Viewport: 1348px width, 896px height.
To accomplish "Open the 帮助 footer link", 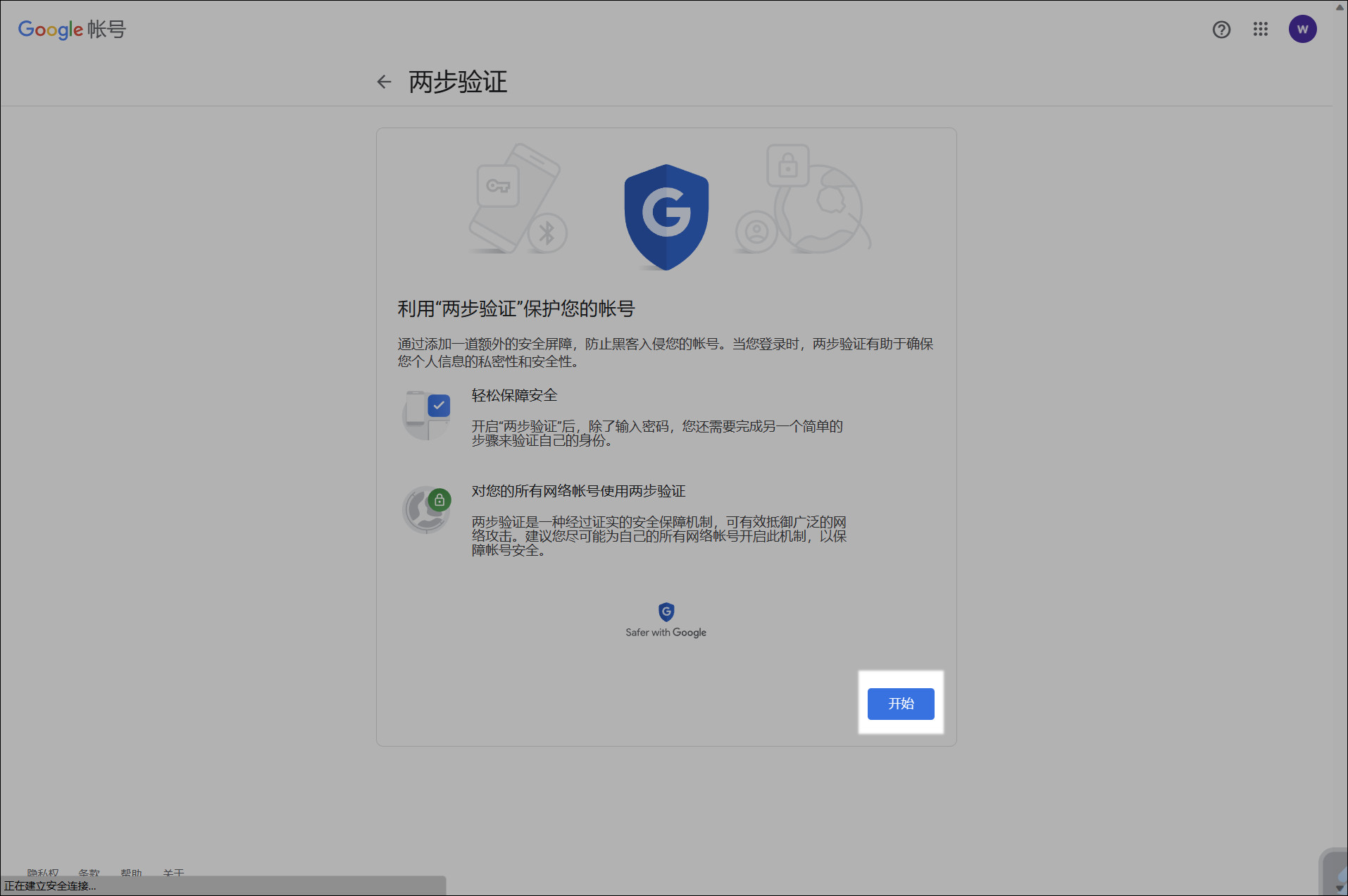I will [x=131, y=872].
